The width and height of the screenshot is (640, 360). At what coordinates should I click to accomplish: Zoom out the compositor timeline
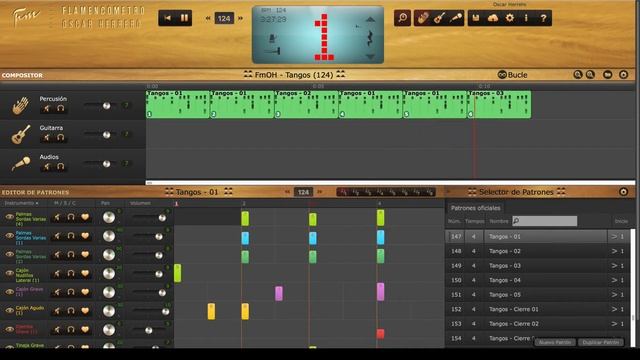(x=590, y=75)
